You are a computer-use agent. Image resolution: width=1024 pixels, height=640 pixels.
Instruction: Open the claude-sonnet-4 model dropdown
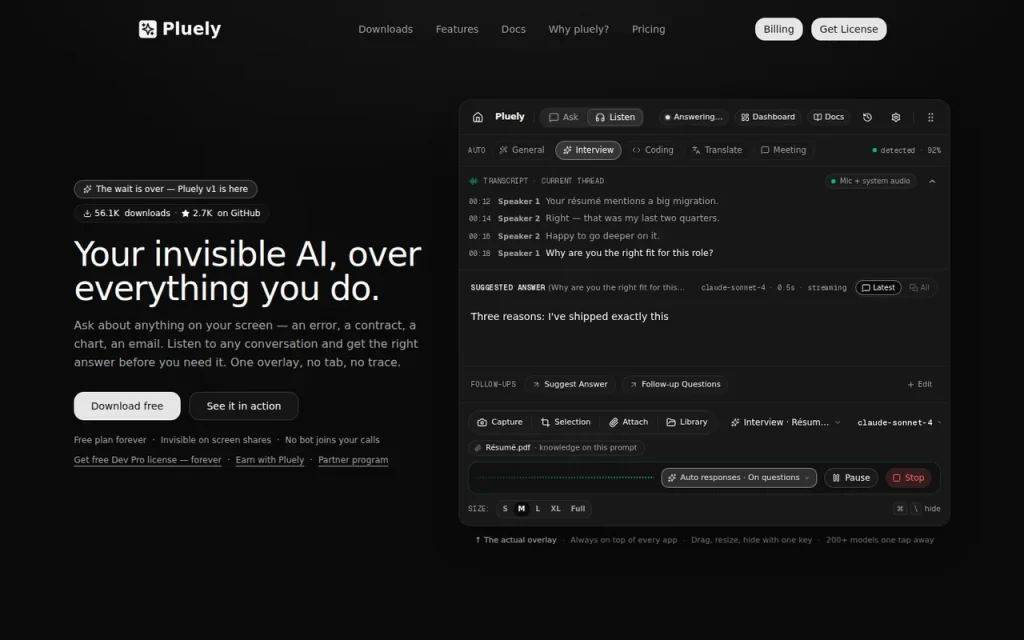pos(899,423)
